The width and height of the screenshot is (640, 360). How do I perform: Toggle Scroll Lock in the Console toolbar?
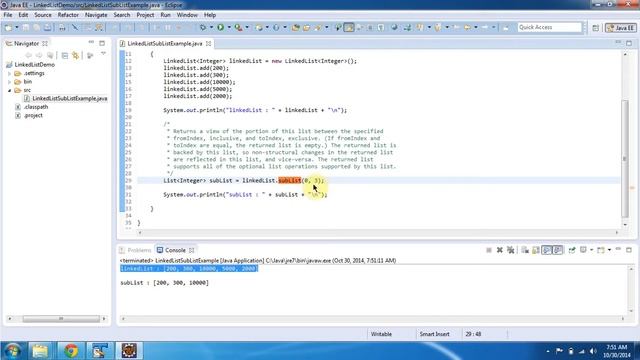(x=536, y=250)
